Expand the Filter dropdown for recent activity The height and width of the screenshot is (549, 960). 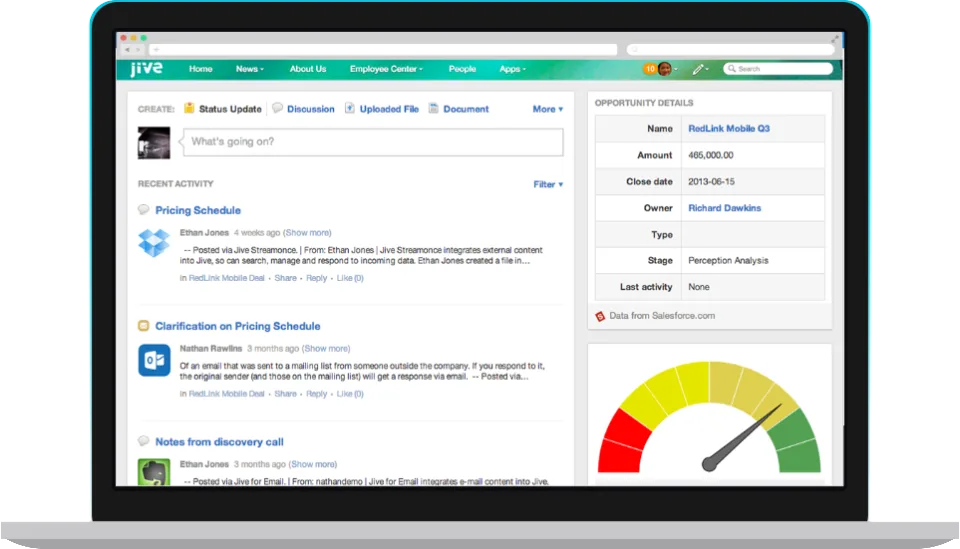point(548,184)
